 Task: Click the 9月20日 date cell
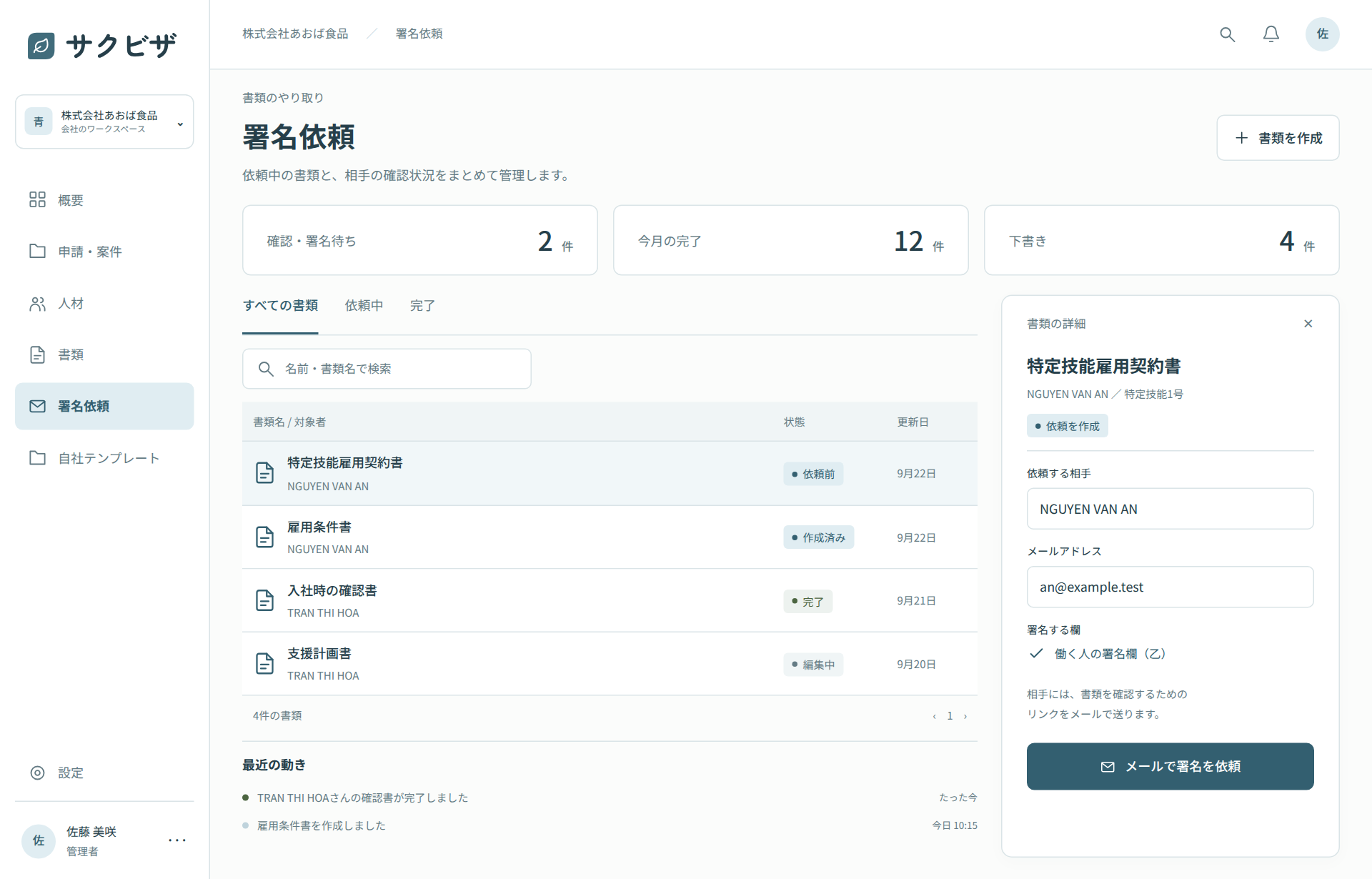(916, 665)
